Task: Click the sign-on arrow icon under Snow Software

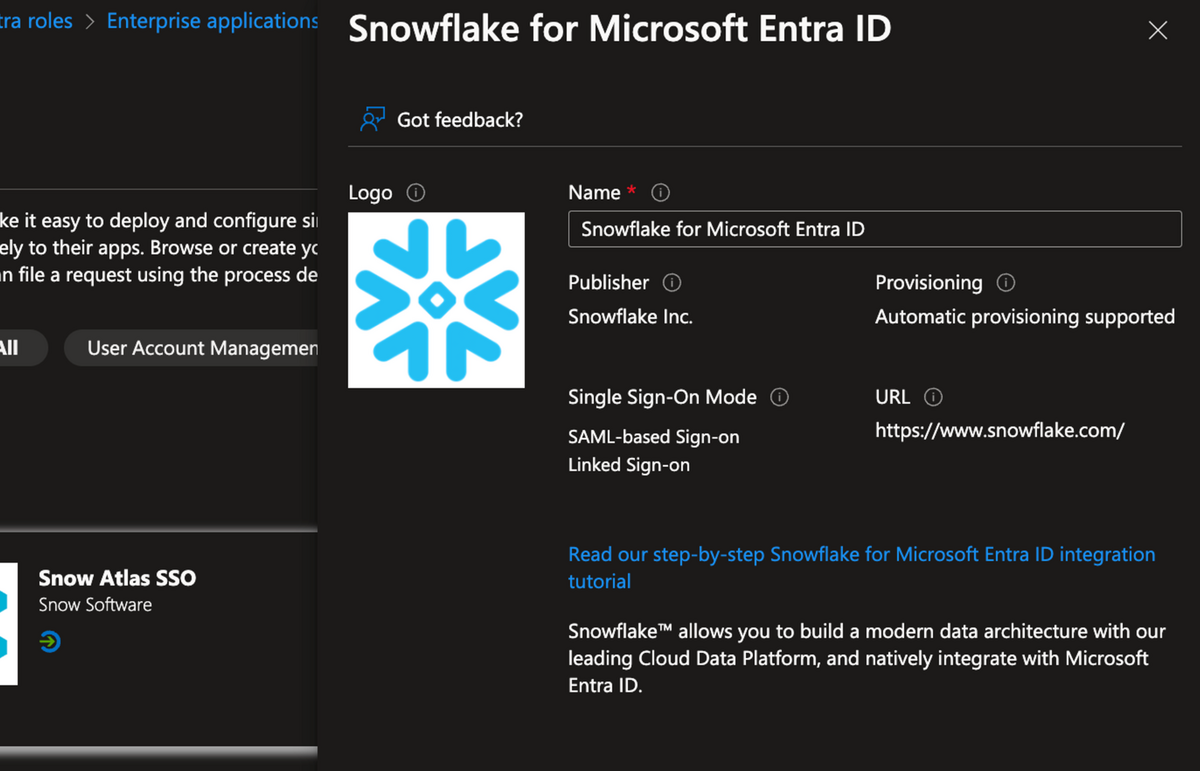Action: point(50,641)
